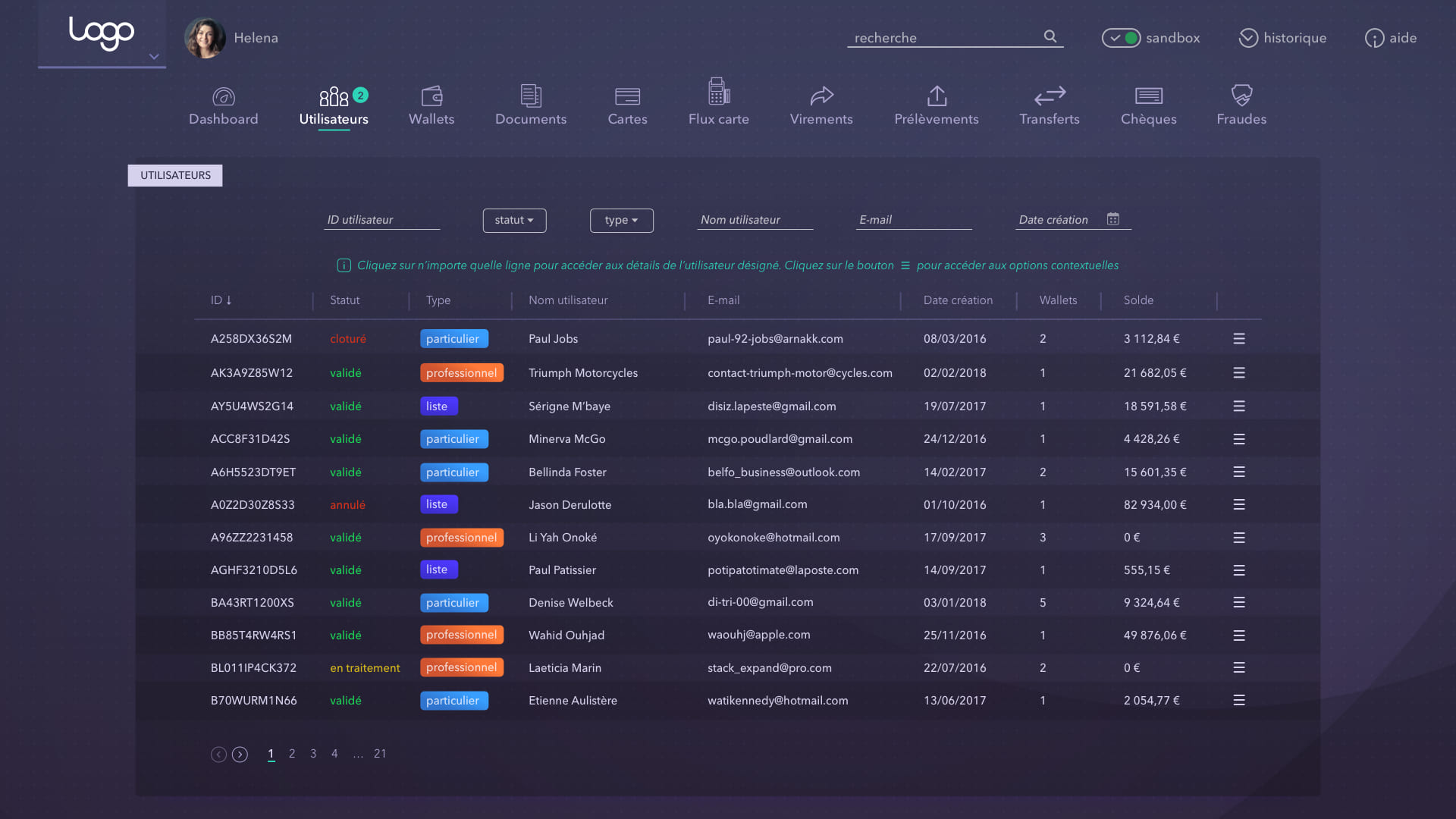This screenshot has width=1456, height=819.
Task: Toggle the sandbox switch
Action: coord(1121,38)
